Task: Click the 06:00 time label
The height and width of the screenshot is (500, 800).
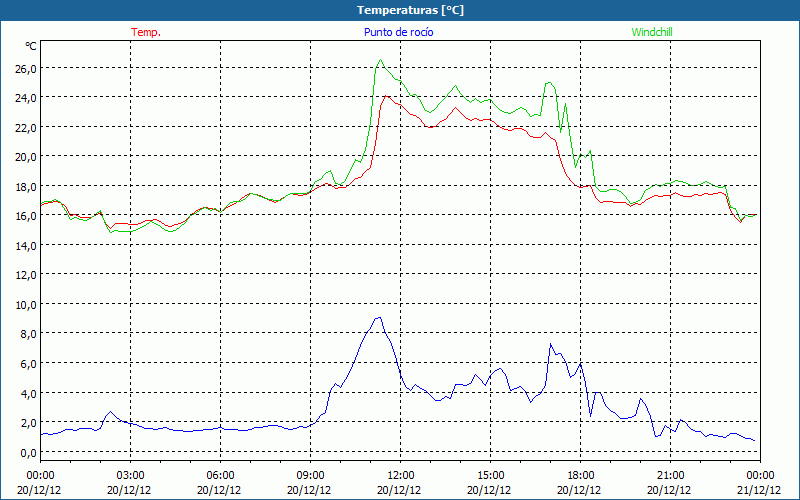Action: 220,476
